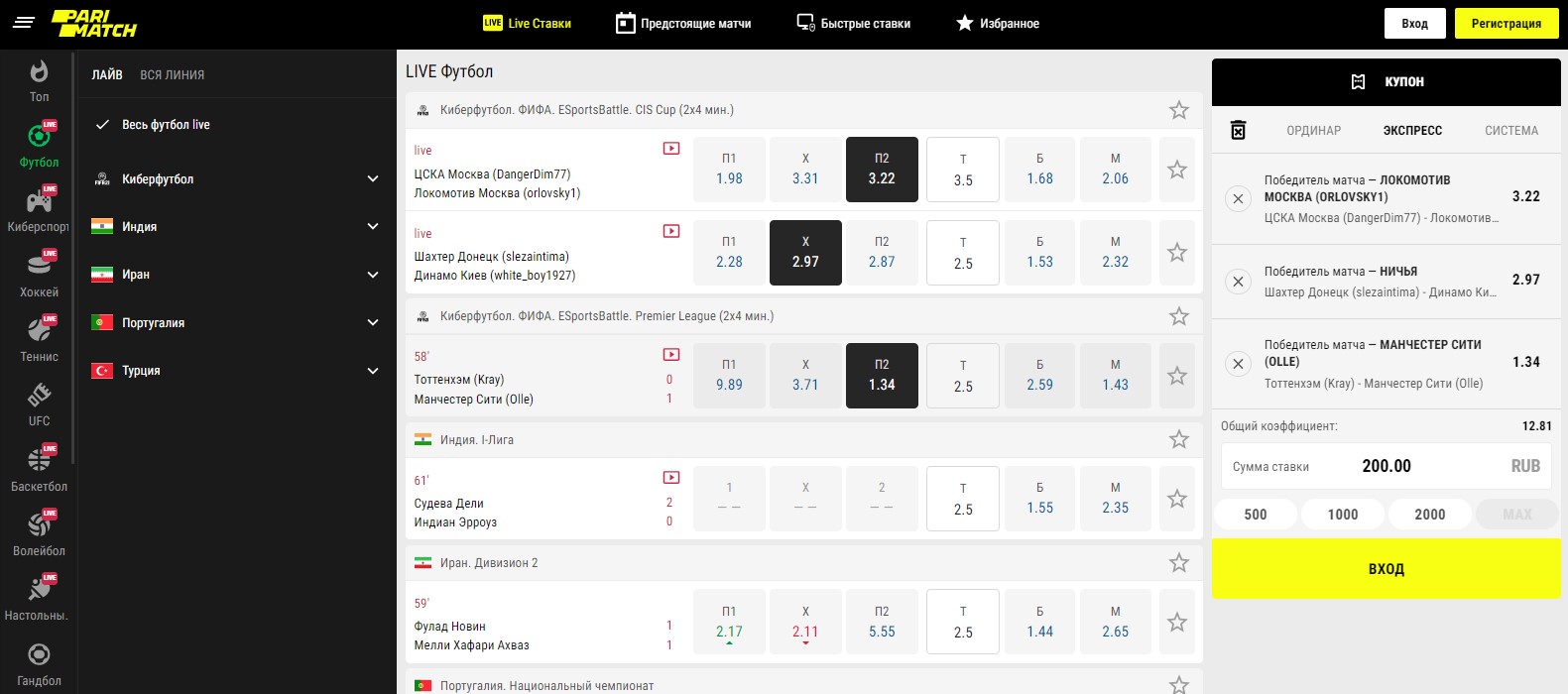Open Быстрые ставки section

pyautogui.click(x=854, y=24)
